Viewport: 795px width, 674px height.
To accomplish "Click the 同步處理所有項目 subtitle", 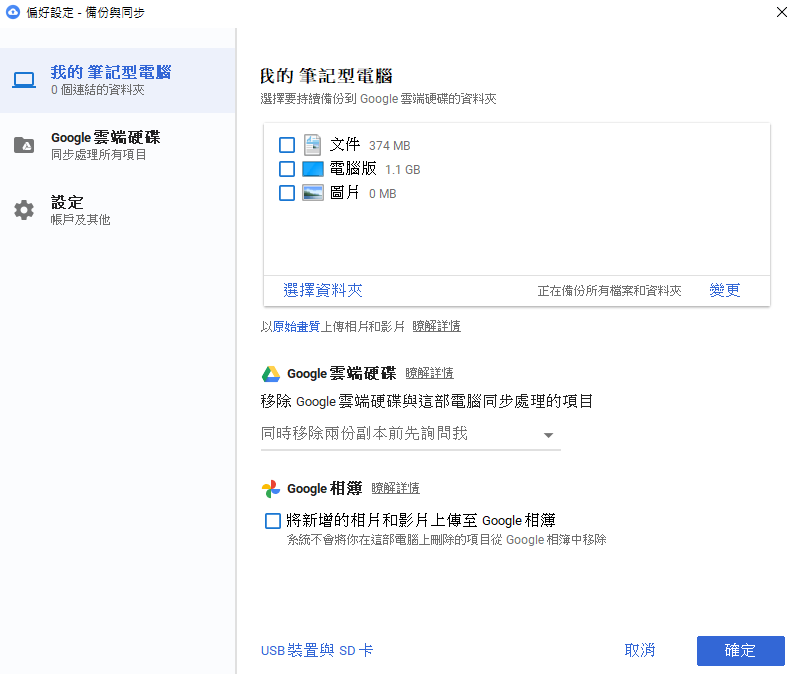I will [98, 155].
